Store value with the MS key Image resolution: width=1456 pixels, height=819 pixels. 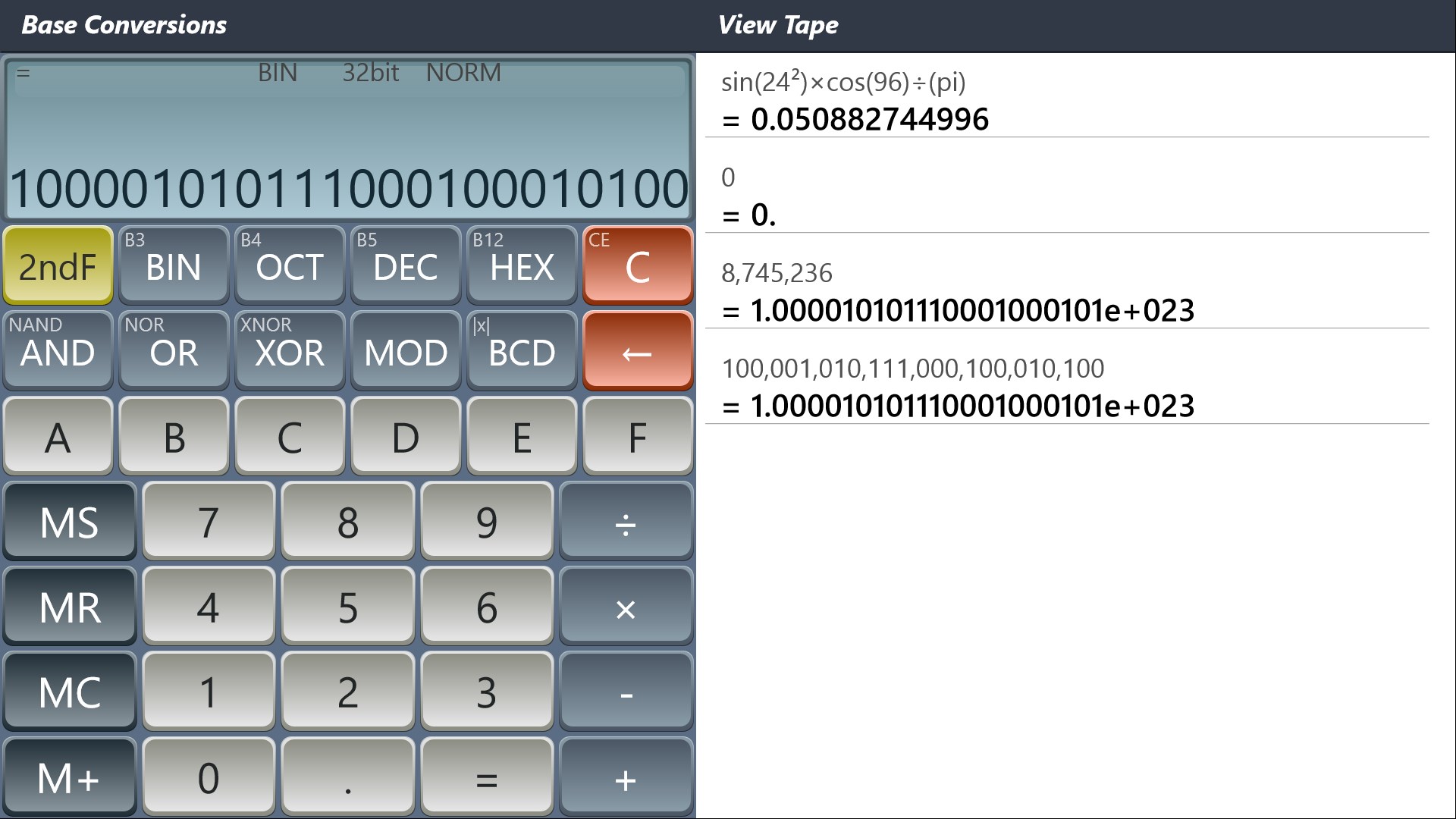point(70,523)
